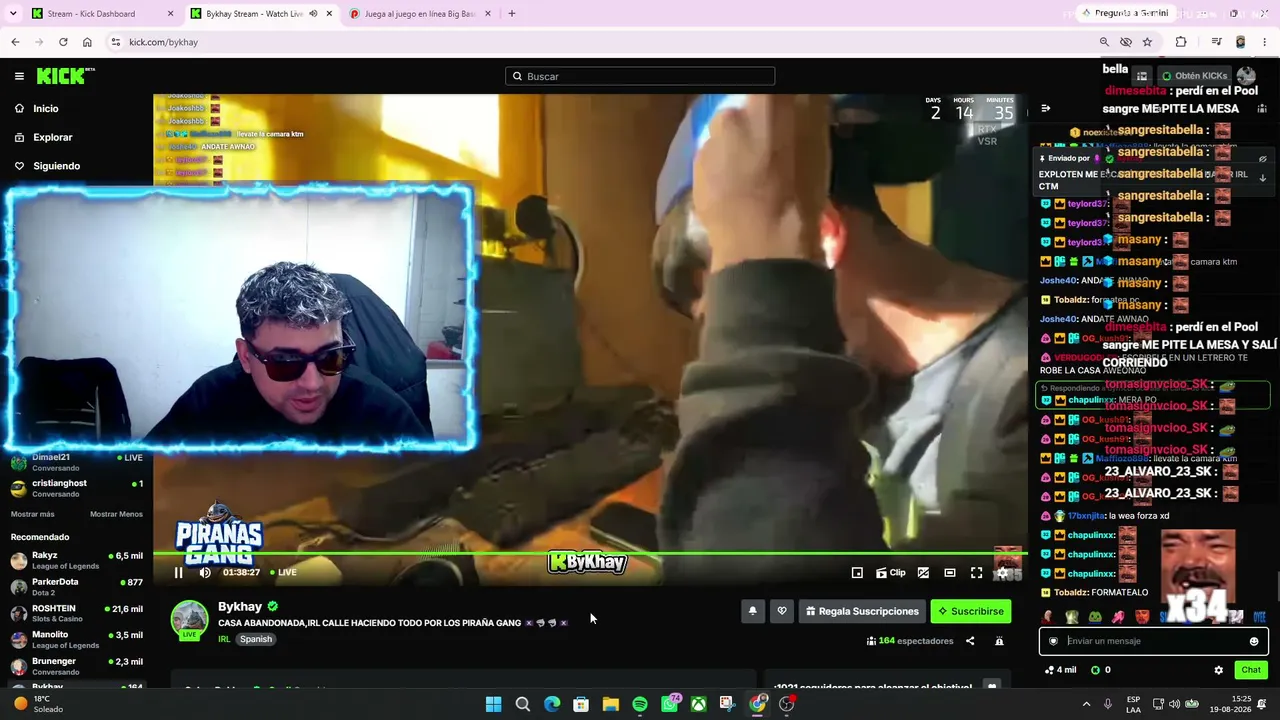Open WhatsApp from the taskbar
1280x720 pixels.
(x=670, y=704)
